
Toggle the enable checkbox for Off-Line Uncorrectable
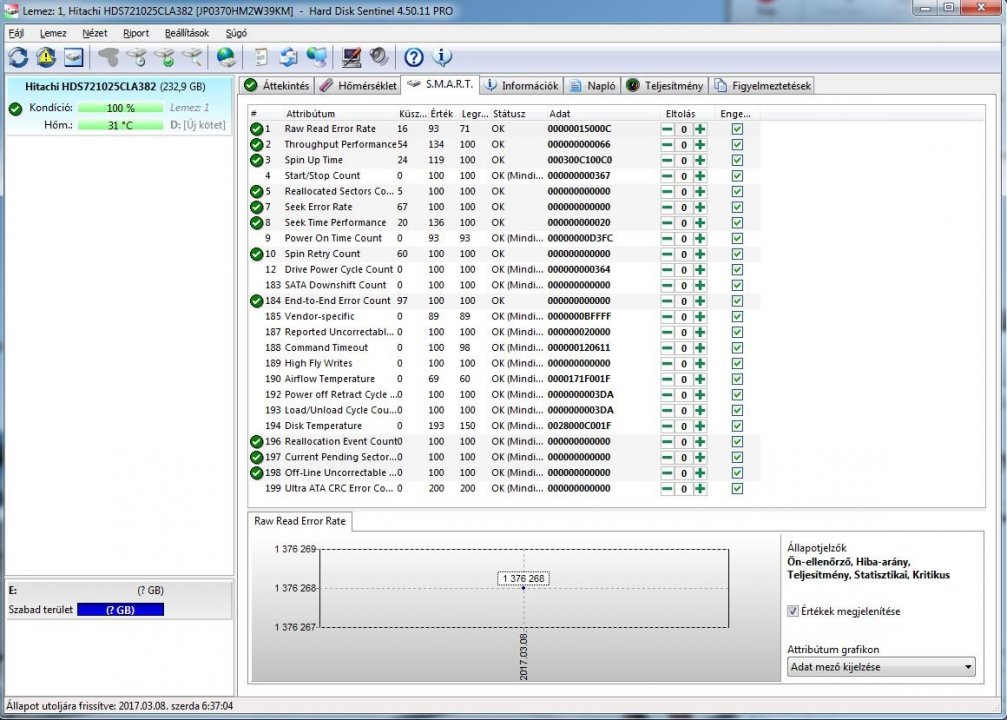click(737, 473)
